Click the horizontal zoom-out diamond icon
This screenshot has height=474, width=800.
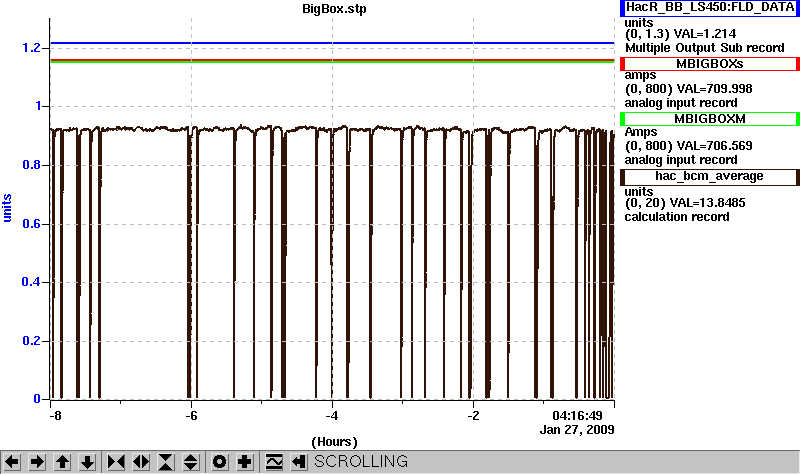tap(141, 462)
